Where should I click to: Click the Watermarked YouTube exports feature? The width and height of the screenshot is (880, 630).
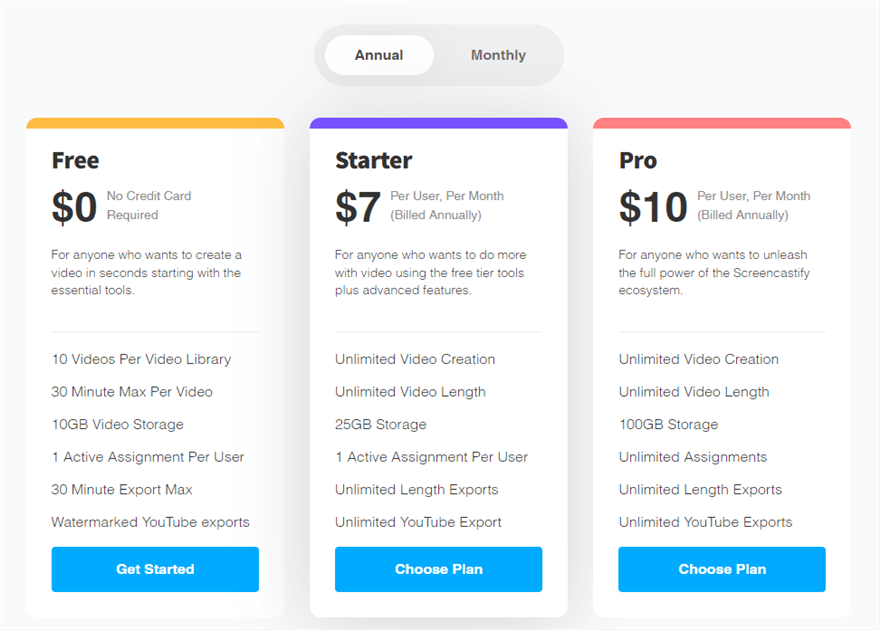pos(151,522)
